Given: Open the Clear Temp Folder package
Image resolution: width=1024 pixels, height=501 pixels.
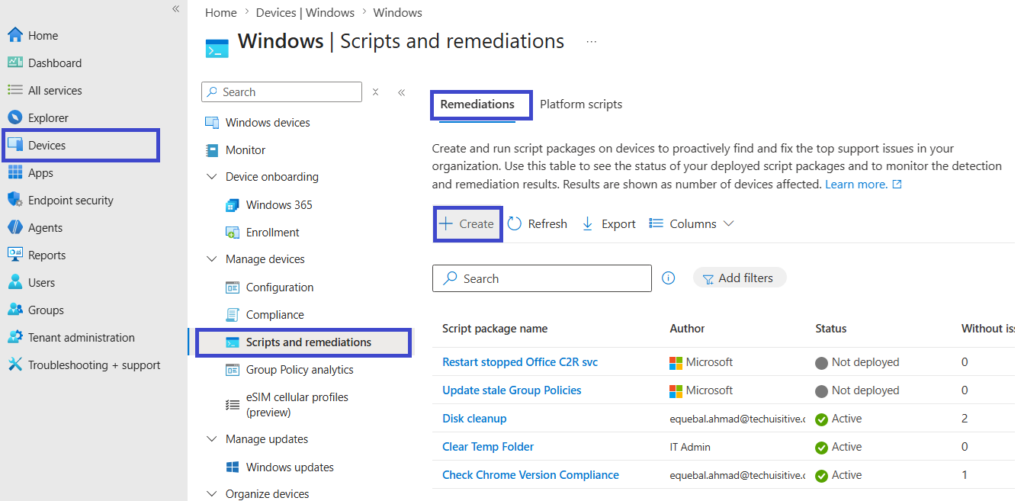Looking at the screenshot, I should (x=488, y=447).
